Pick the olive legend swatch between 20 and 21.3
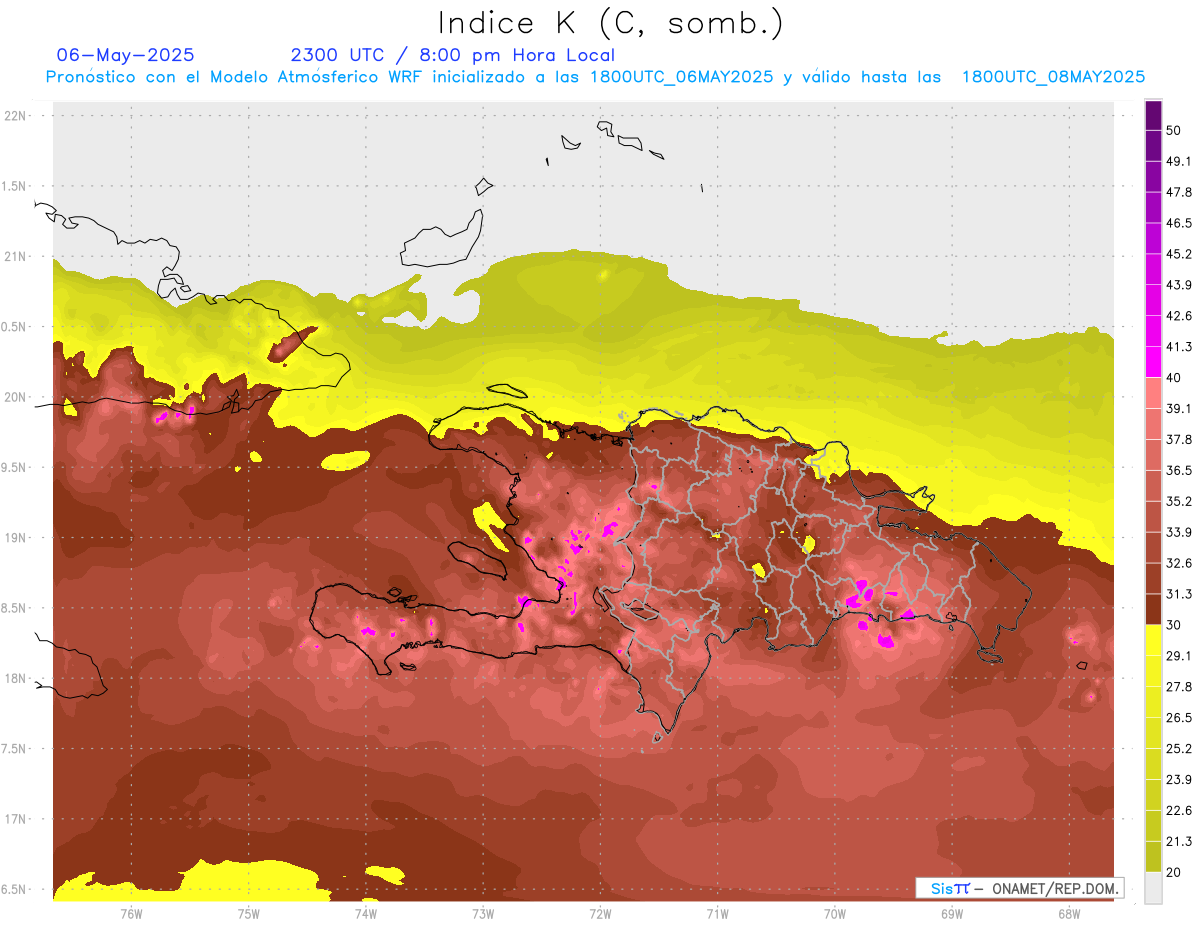 (1153, 857)
